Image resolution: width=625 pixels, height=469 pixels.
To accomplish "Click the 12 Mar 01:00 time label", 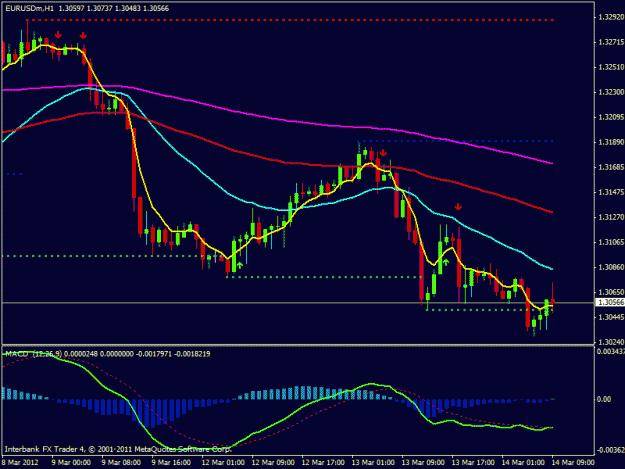I will tap(223, 462).
